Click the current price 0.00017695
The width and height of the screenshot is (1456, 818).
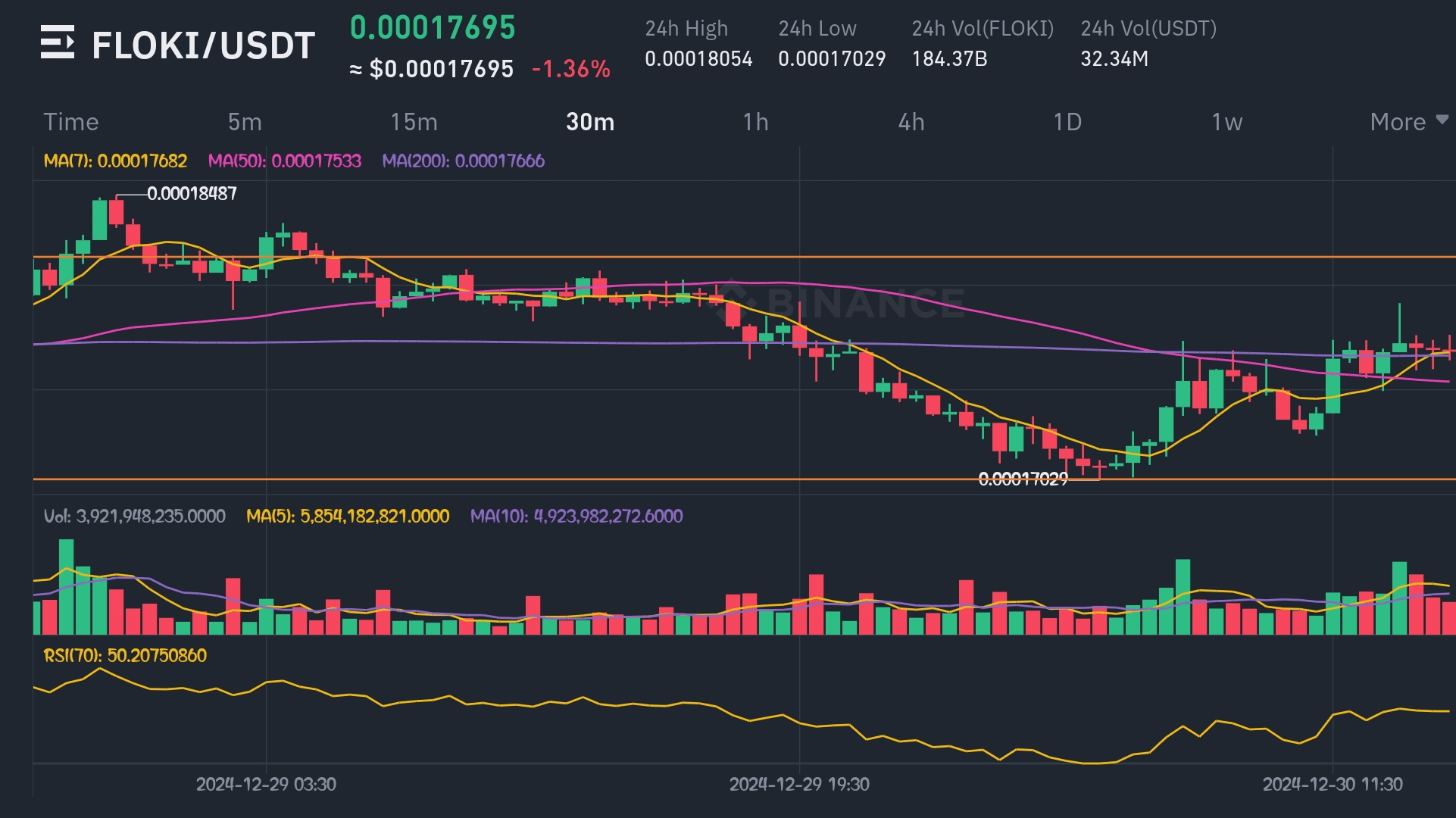433,28
